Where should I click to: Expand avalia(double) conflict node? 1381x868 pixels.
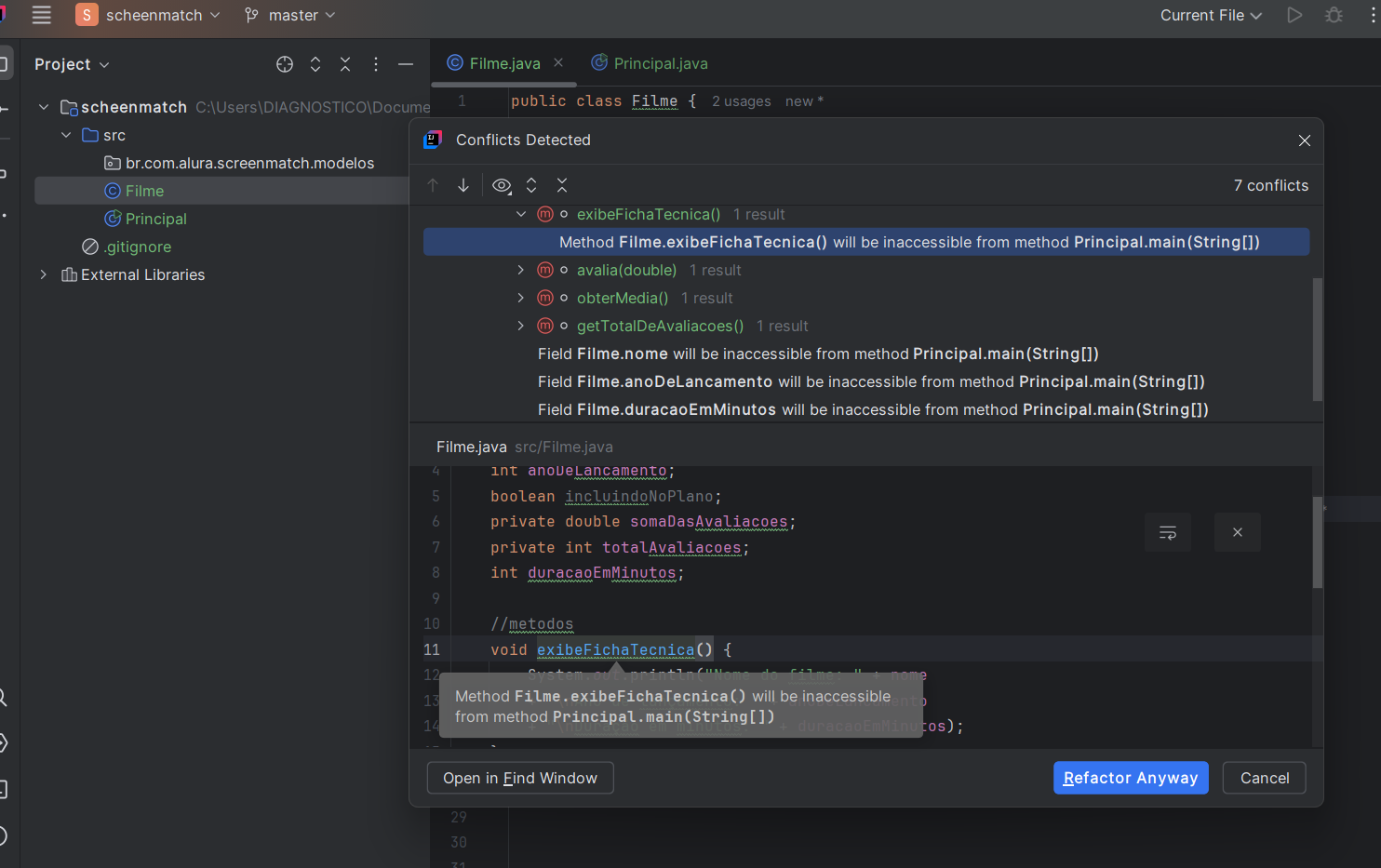521,270
